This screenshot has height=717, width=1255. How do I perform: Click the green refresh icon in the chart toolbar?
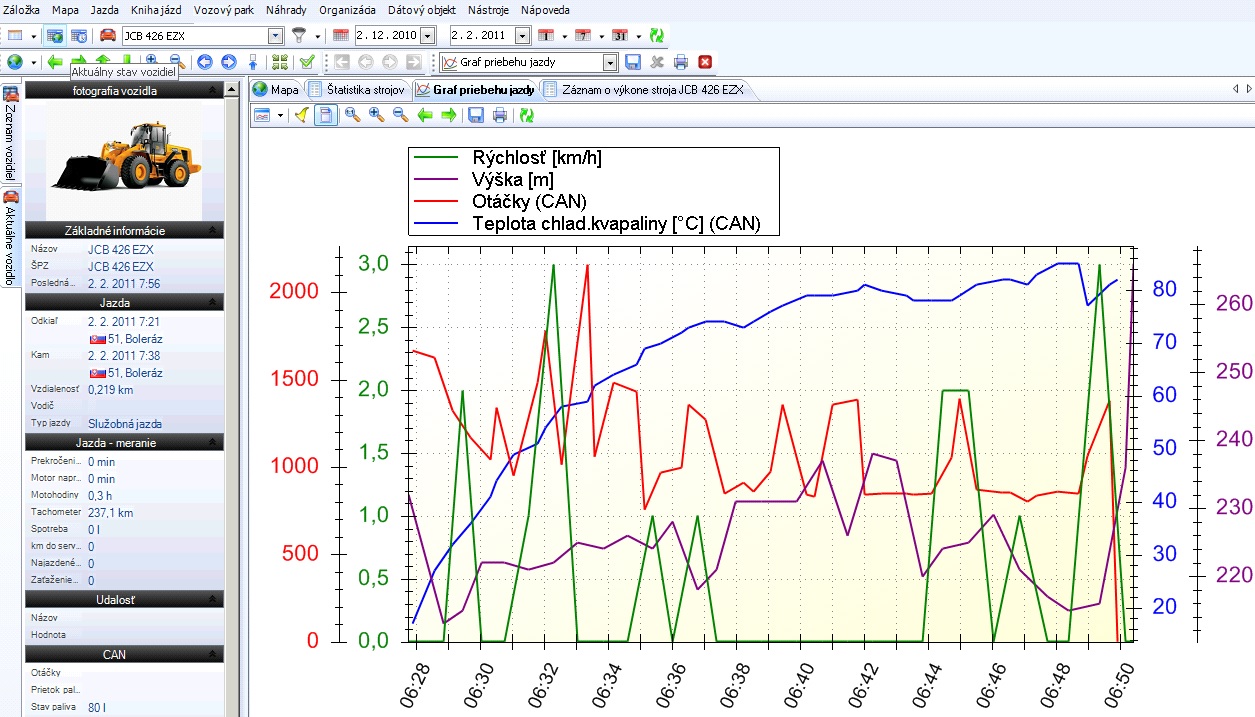pos(526,116)
